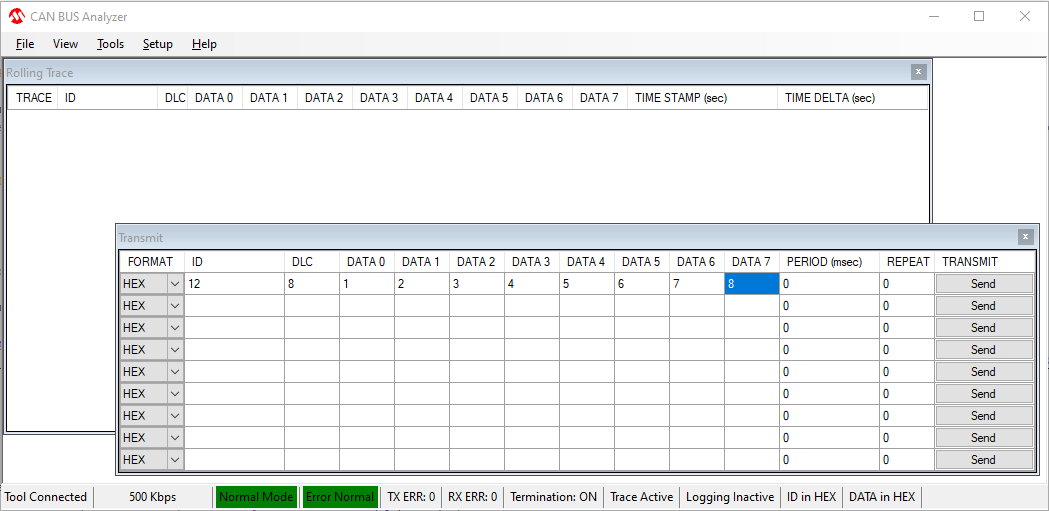The image size is (1049, 511).
Task: Open the Tools menu
Action: (x=110, y=44)
